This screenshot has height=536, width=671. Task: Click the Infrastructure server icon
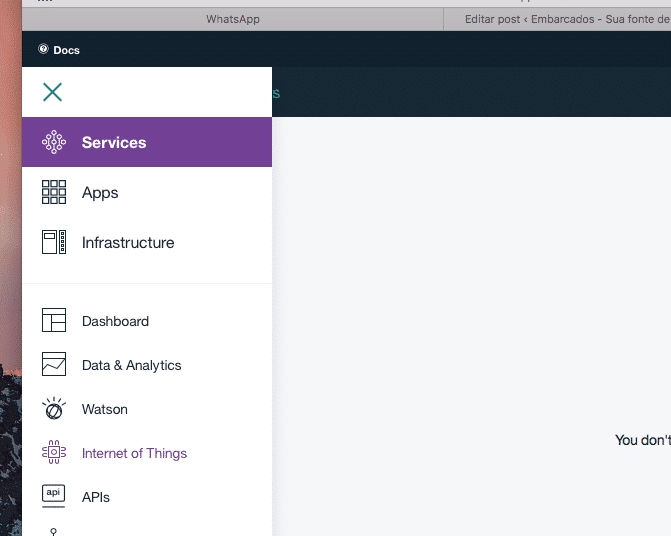coord(54,242)
